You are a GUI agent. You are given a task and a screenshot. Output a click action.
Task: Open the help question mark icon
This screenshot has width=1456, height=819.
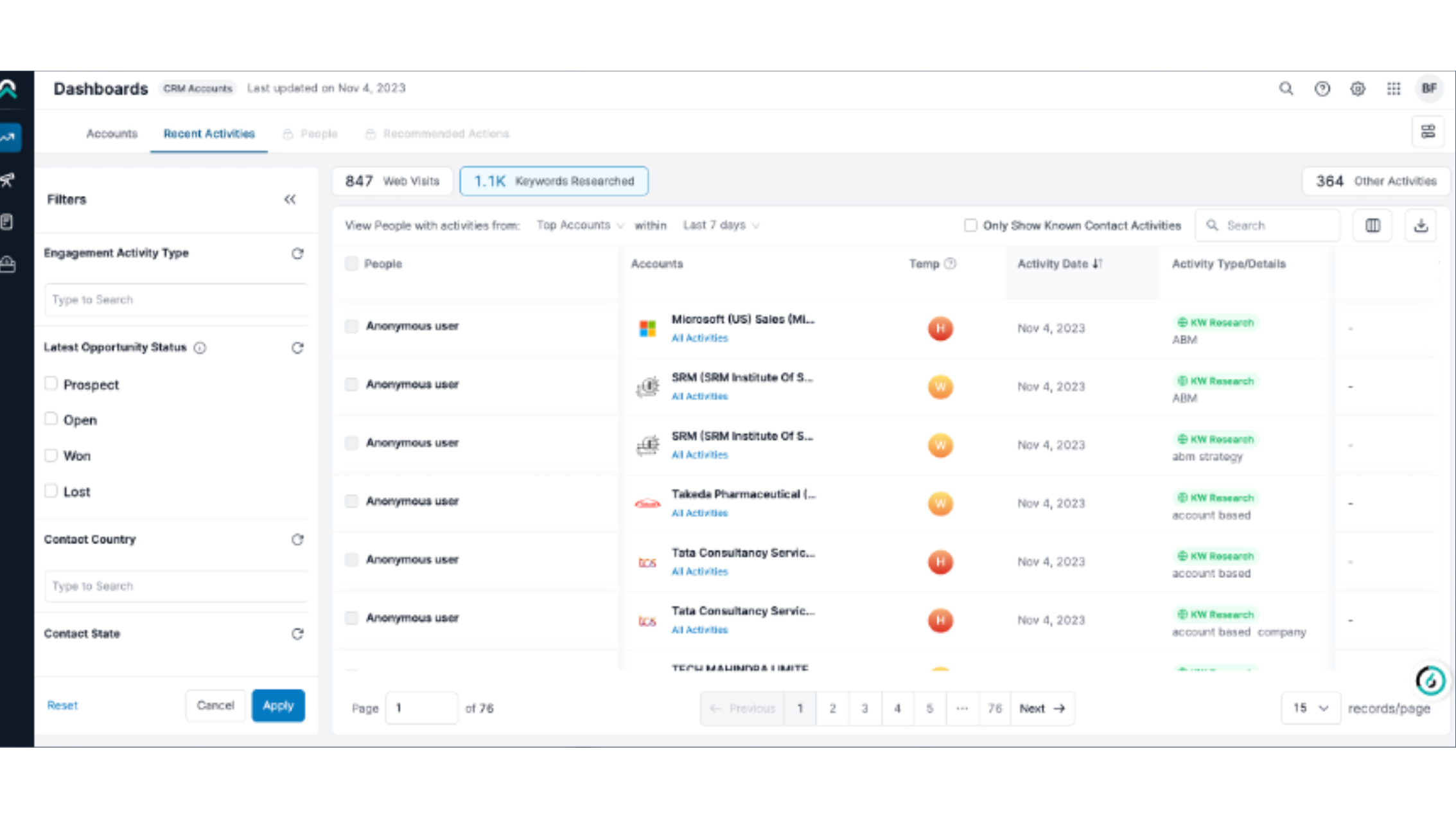point(1322,89)
